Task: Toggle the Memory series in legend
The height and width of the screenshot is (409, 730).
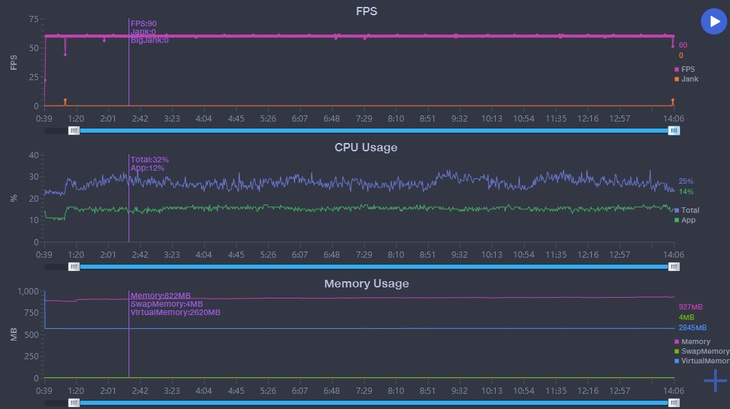Action: click(x=694, y=341)
